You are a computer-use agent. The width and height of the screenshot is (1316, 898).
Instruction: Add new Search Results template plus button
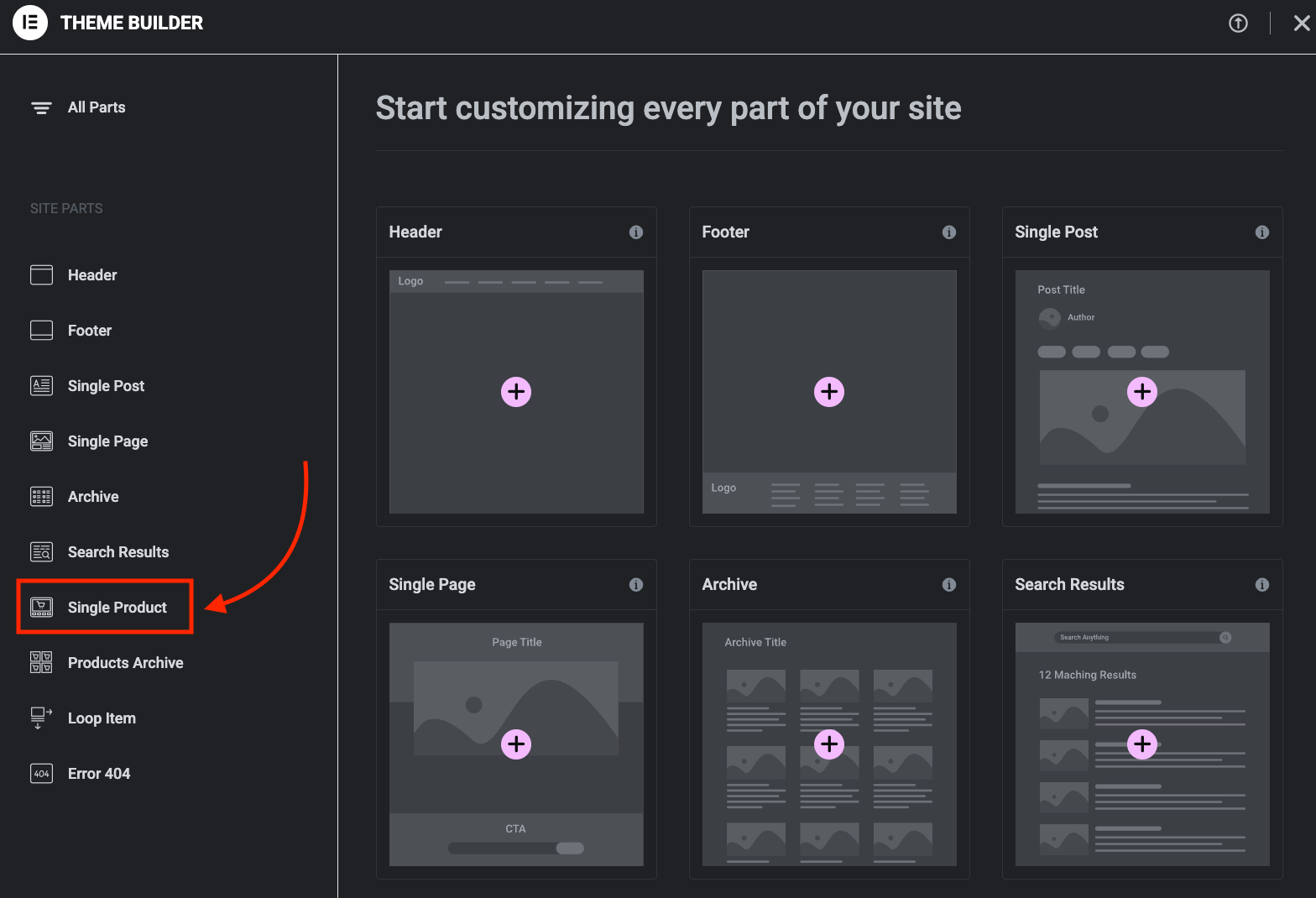tap(1142, 744)
